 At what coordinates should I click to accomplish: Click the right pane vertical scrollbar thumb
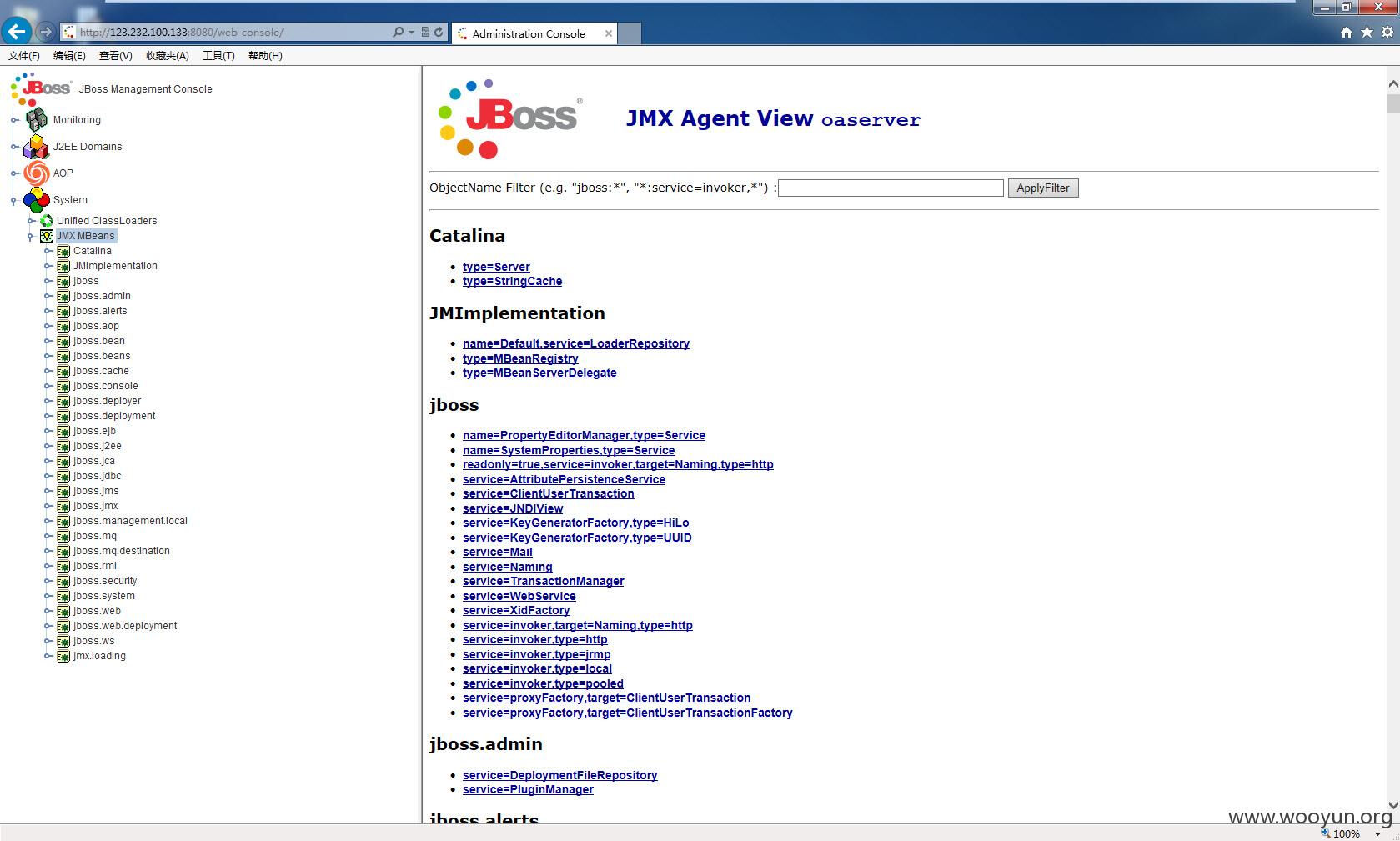1392,105
